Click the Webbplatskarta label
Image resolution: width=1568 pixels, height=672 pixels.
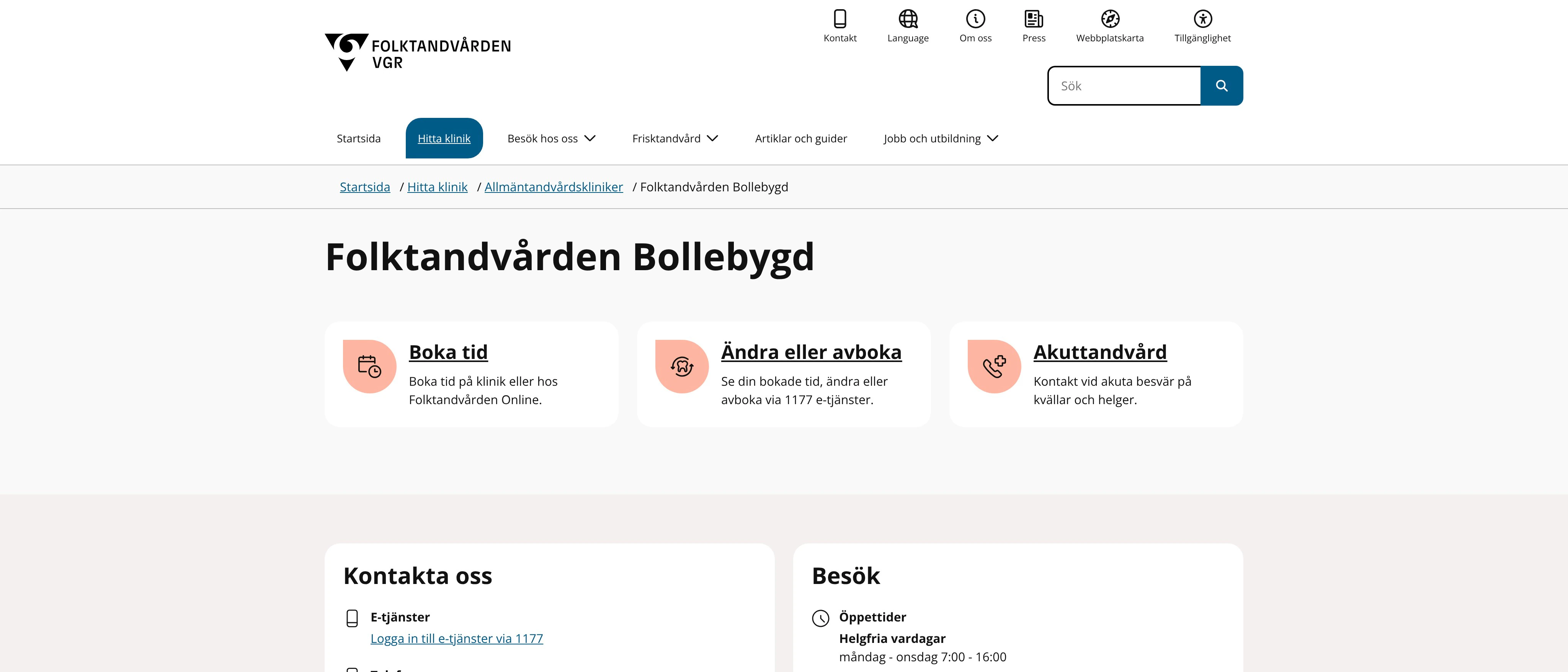tap(1110, 38)
